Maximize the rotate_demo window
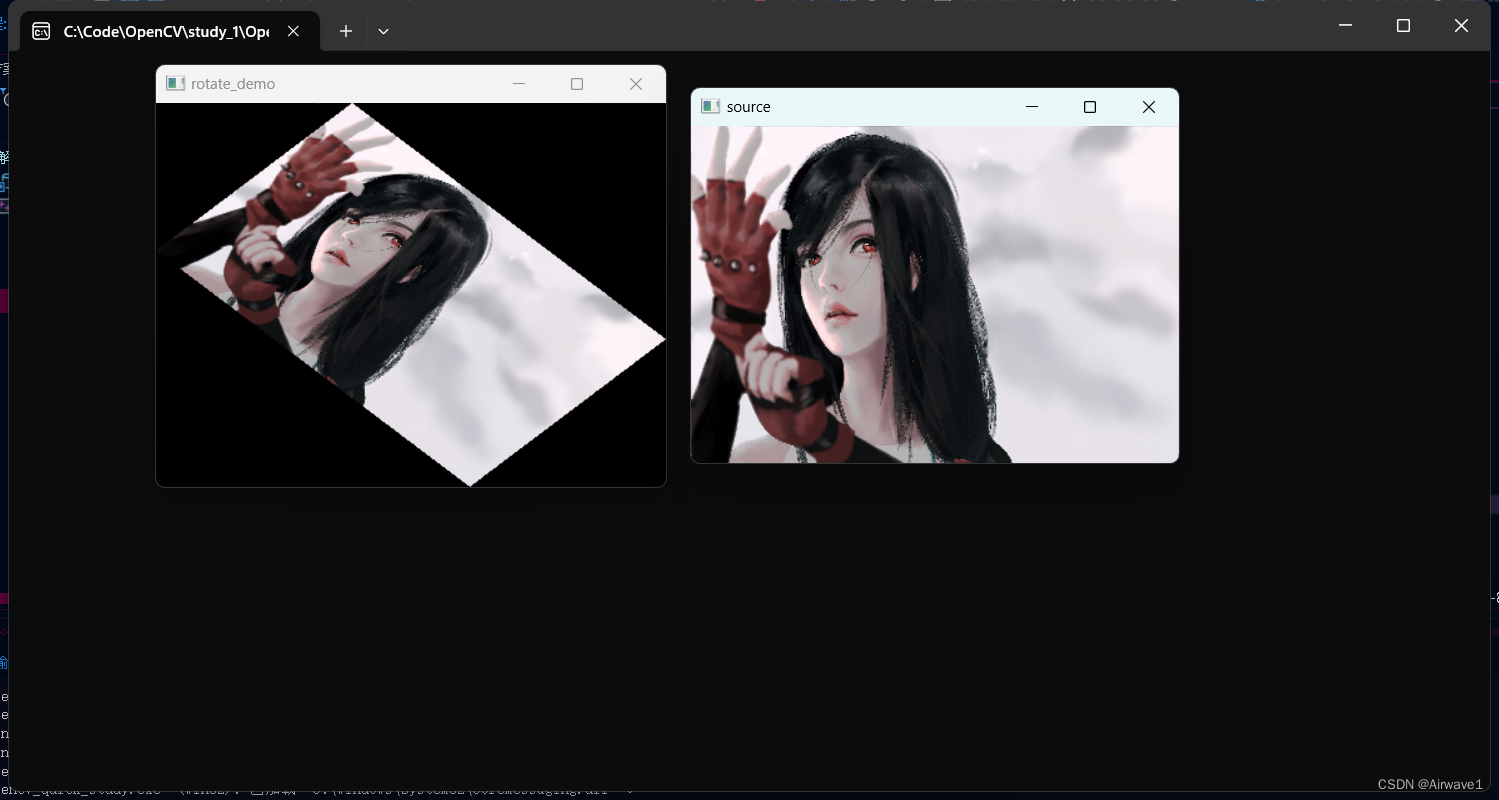 pos(577,84)
